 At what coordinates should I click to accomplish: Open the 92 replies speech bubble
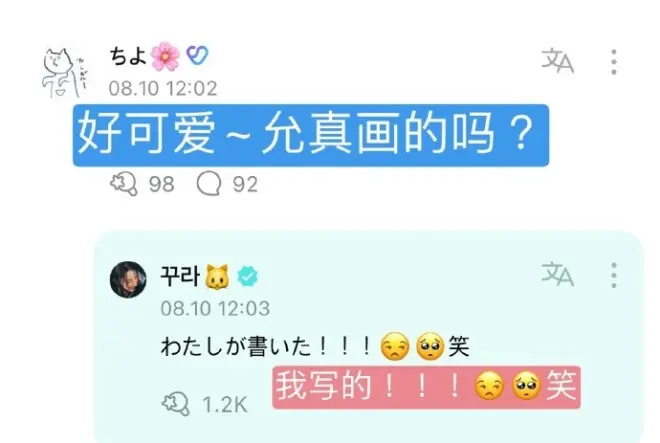tap(209, 184)
